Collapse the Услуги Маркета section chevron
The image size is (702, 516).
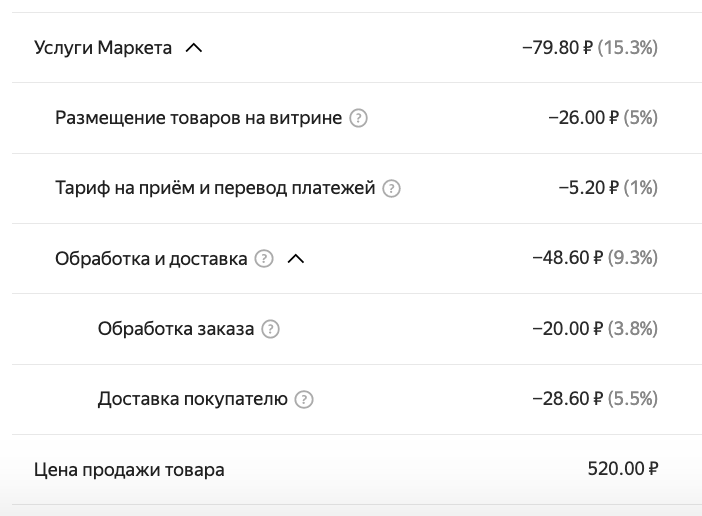(194, 48)
